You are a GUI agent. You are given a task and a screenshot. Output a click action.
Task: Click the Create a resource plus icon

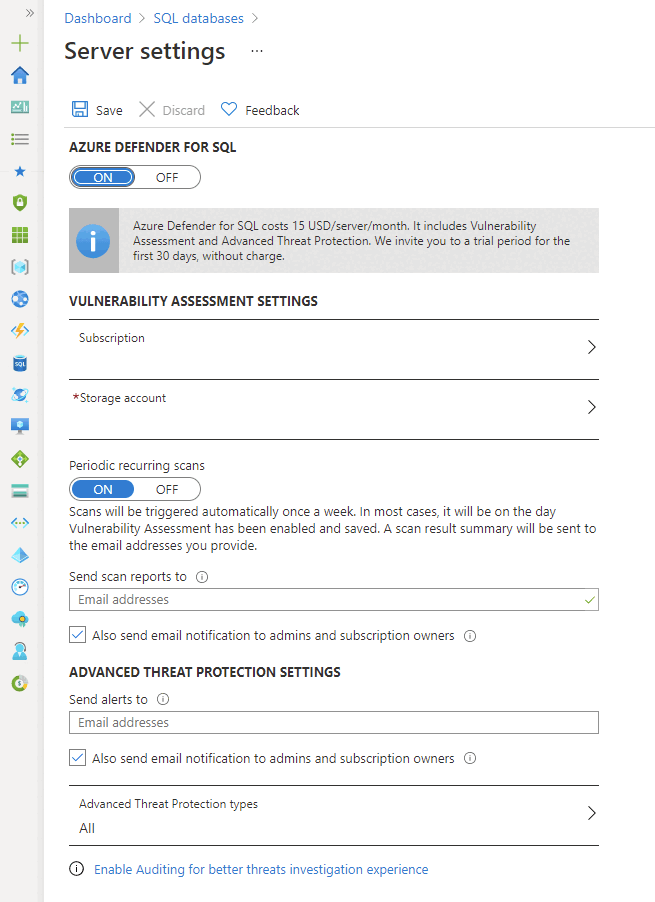(20, 43)
